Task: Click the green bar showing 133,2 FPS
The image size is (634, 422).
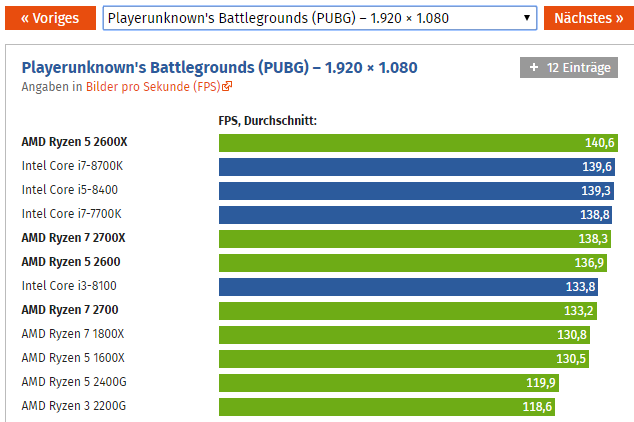Action: [x=408, y=311]
